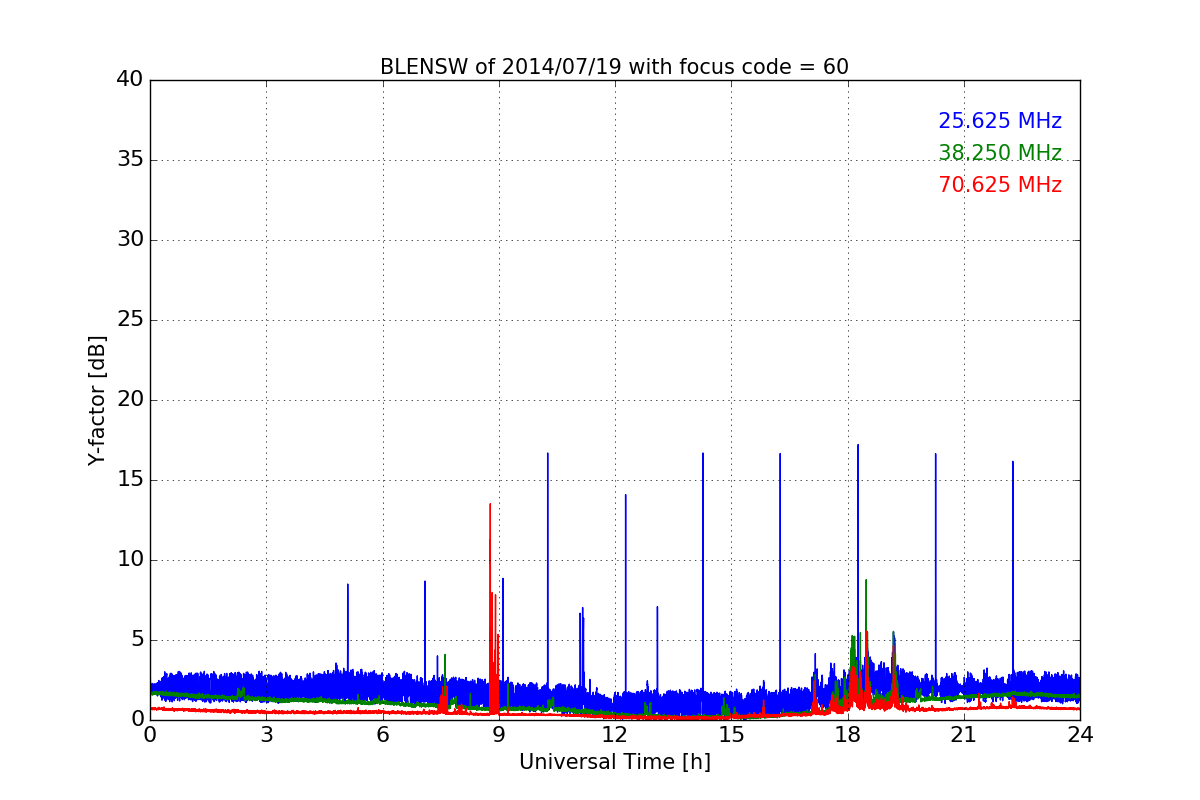Click the green spike peak after 18 h

tap(866, 581)
